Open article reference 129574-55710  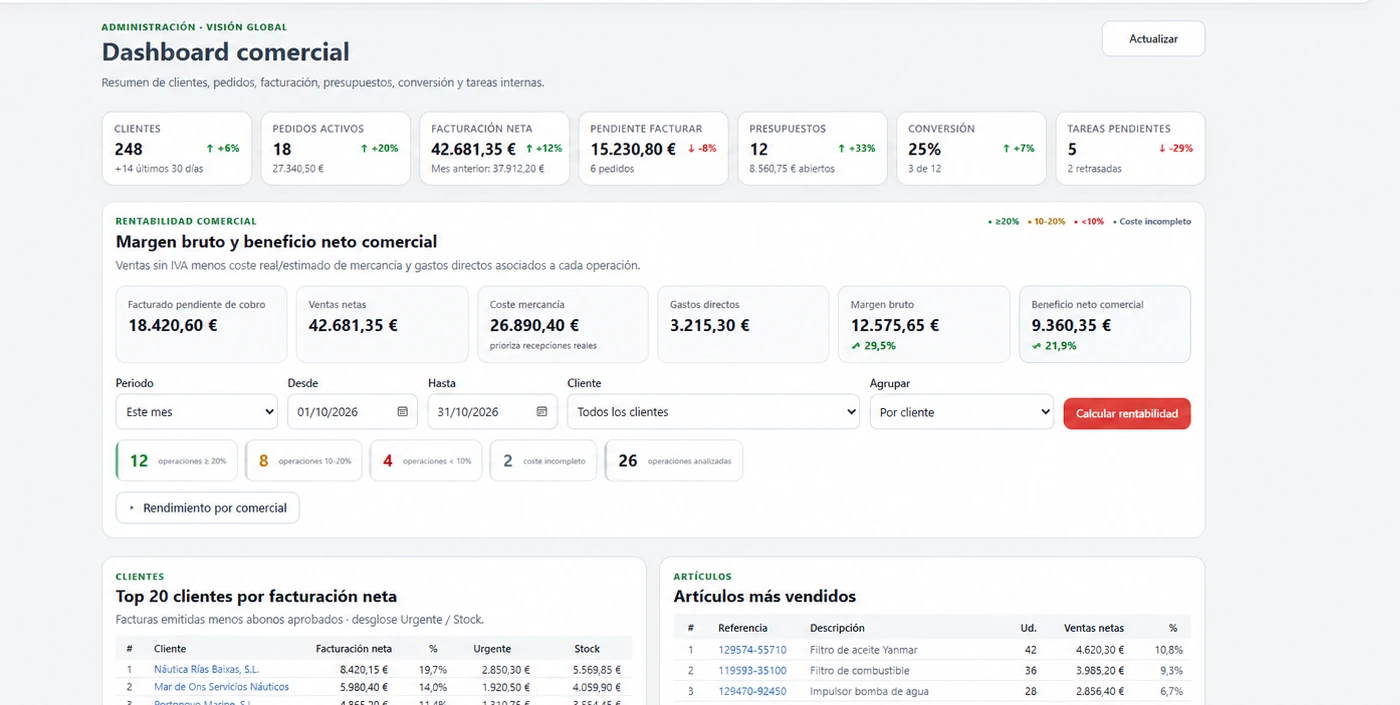[752, 650]
